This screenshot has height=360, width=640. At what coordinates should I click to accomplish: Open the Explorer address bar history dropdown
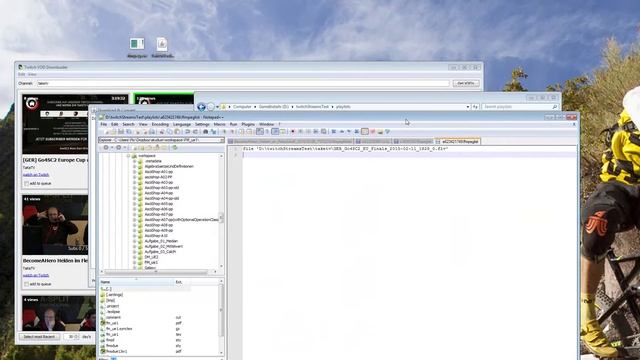pyautogui.click(x=468, y=107)
